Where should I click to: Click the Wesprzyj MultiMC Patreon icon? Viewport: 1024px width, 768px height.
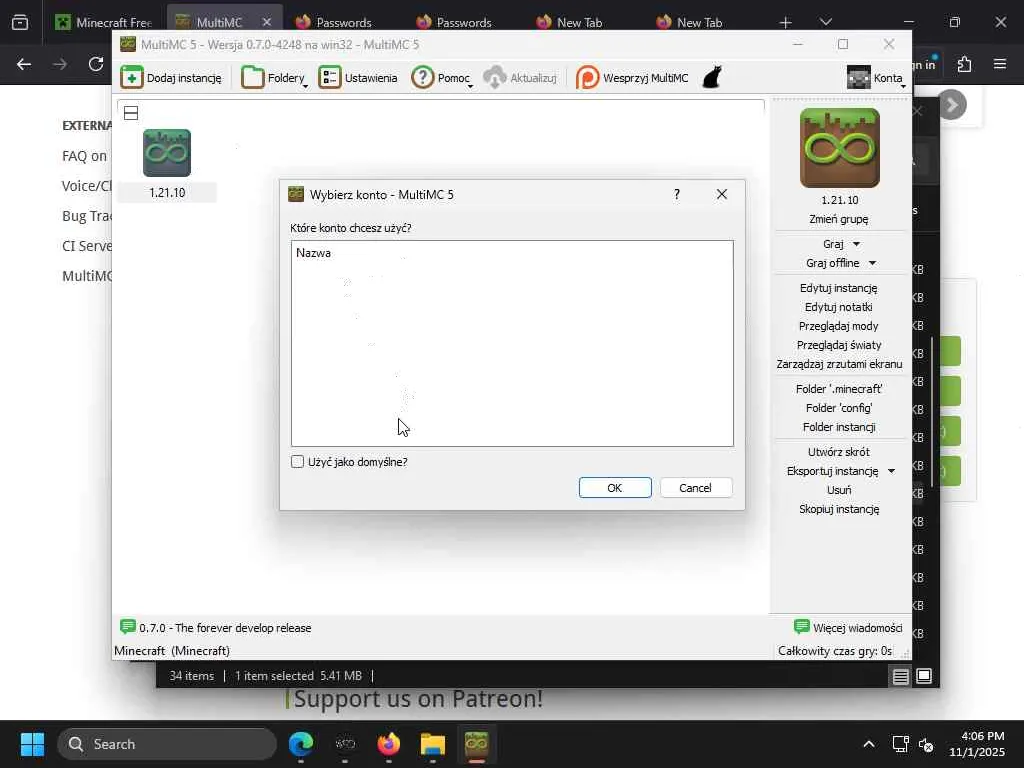point(587,78)
